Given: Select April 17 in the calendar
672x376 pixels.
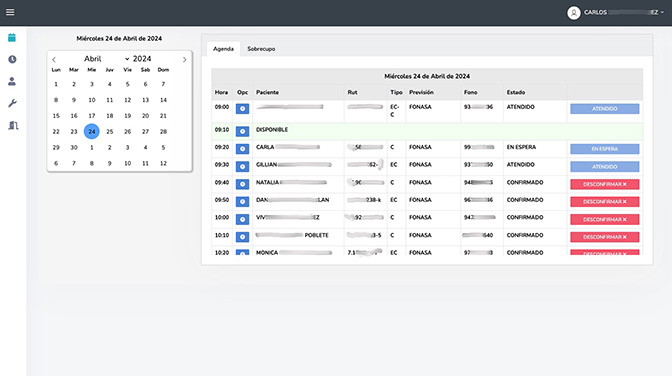Looking at the screenshot, I should click(92, 116).
